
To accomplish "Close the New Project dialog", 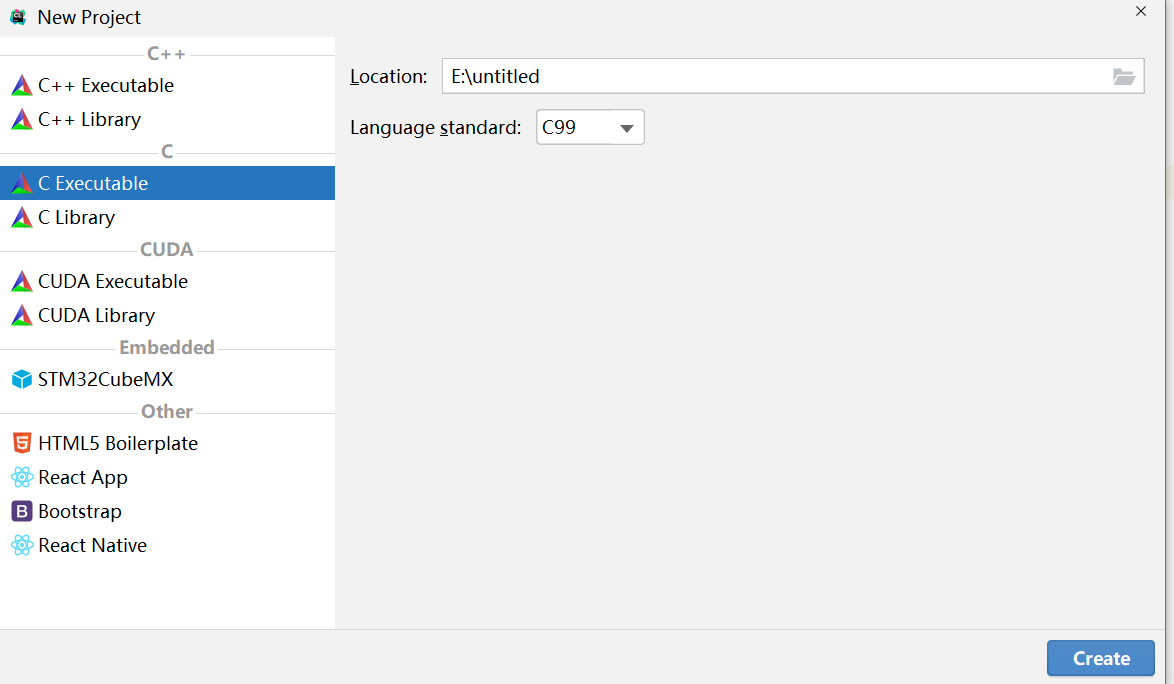I will [1141, 12].
